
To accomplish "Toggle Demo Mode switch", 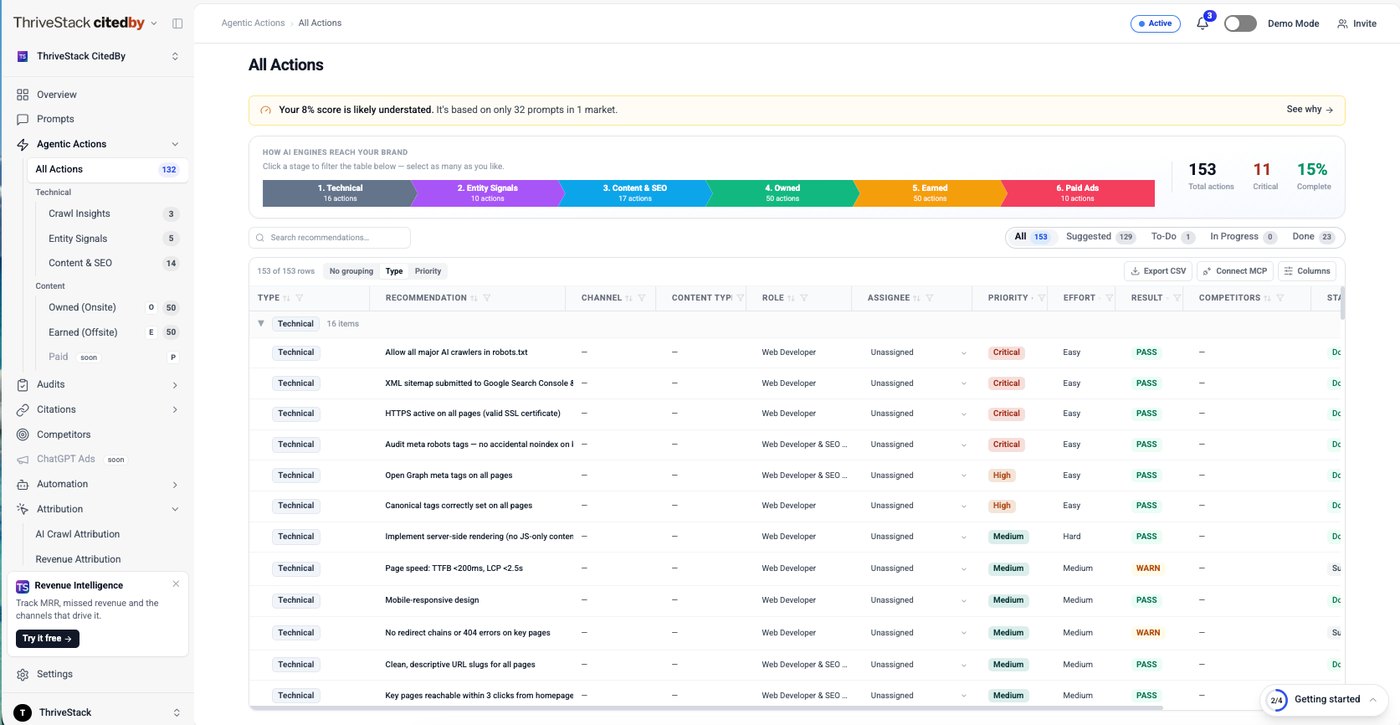I will (1240, 24).
